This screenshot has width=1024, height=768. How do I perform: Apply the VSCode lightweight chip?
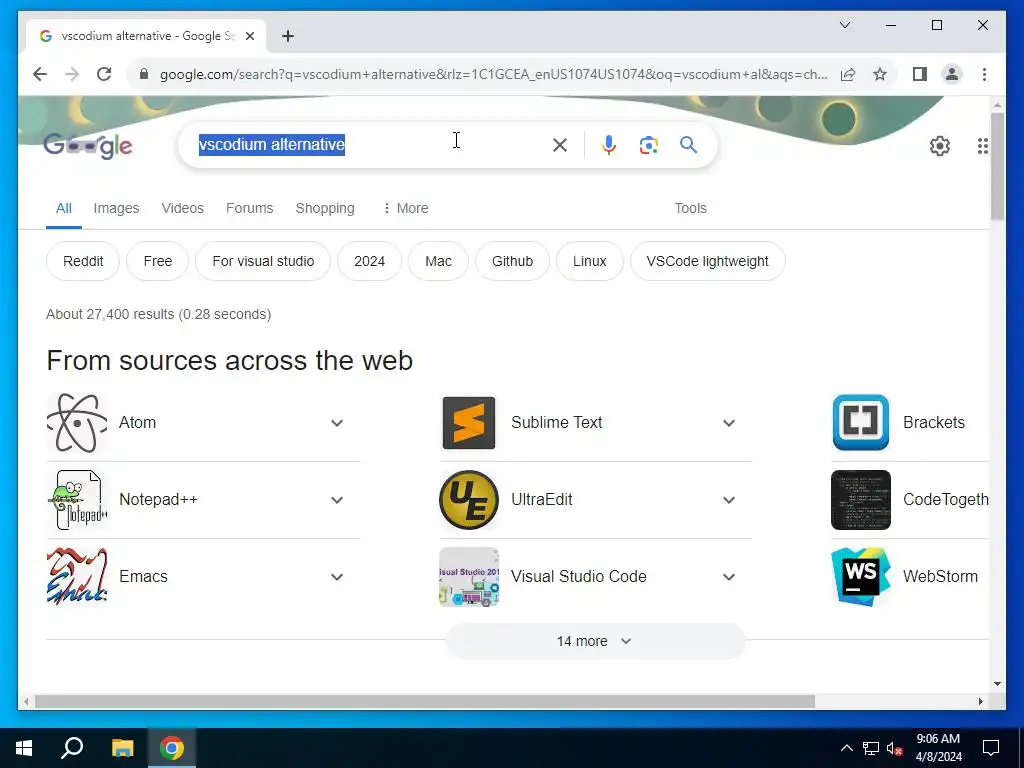(707, 261)
